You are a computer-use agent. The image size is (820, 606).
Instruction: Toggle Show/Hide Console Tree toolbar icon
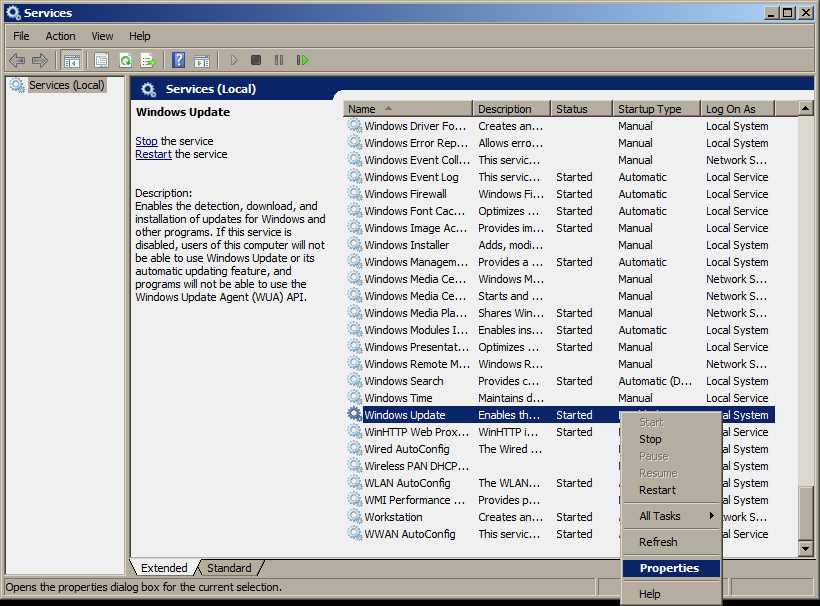72,60
